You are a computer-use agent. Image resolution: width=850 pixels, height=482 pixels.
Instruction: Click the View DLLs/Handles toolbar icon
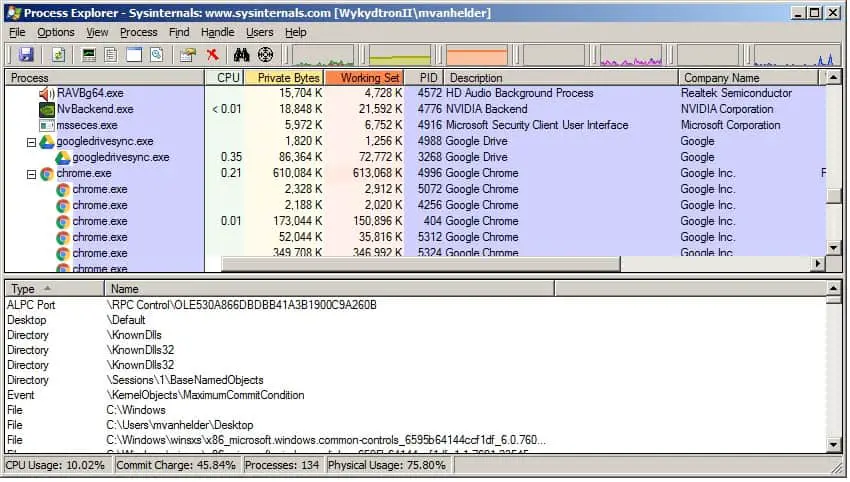[x=157, y=55]
